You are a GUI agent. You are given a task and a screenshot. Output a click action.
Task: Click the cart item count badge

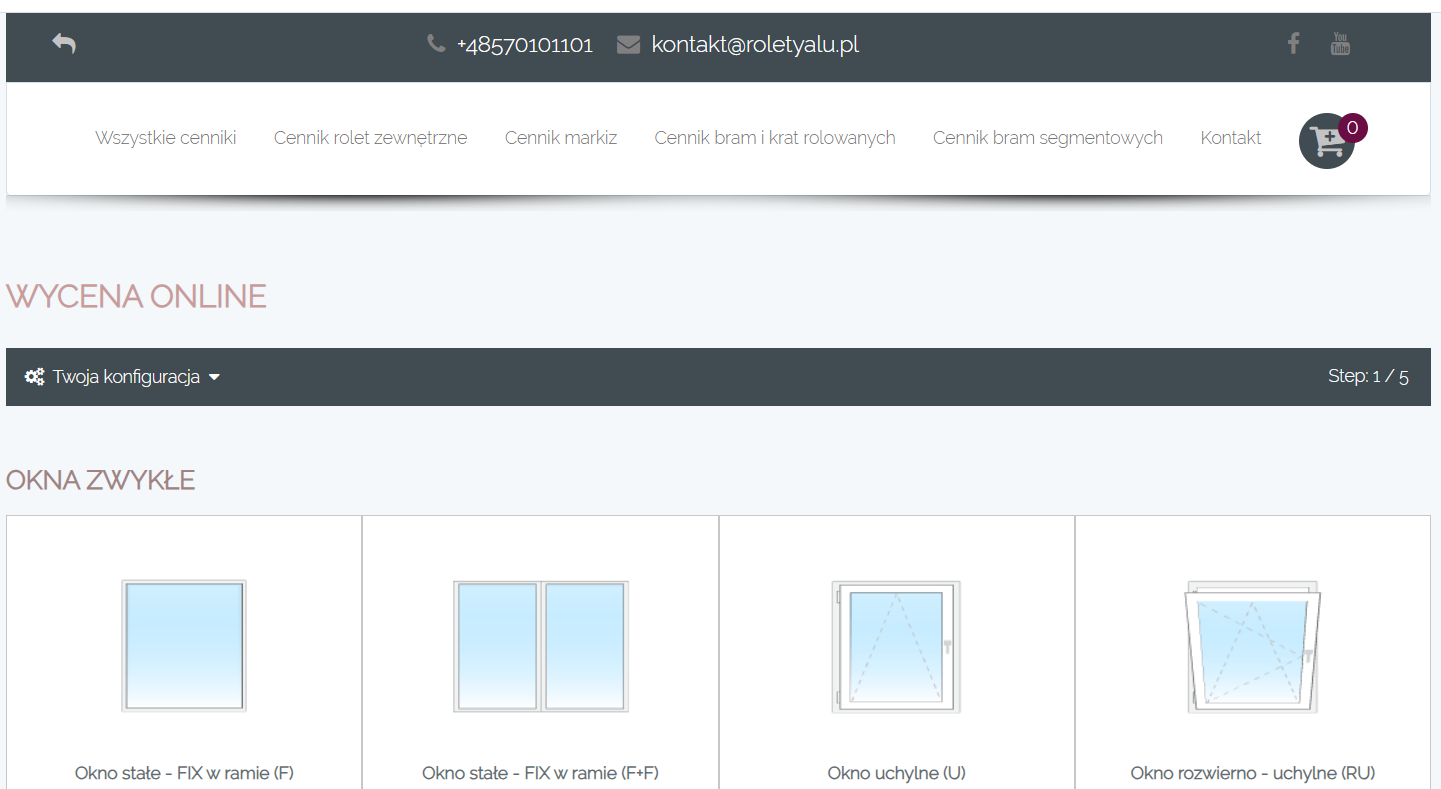click(x=1352, y=128)
